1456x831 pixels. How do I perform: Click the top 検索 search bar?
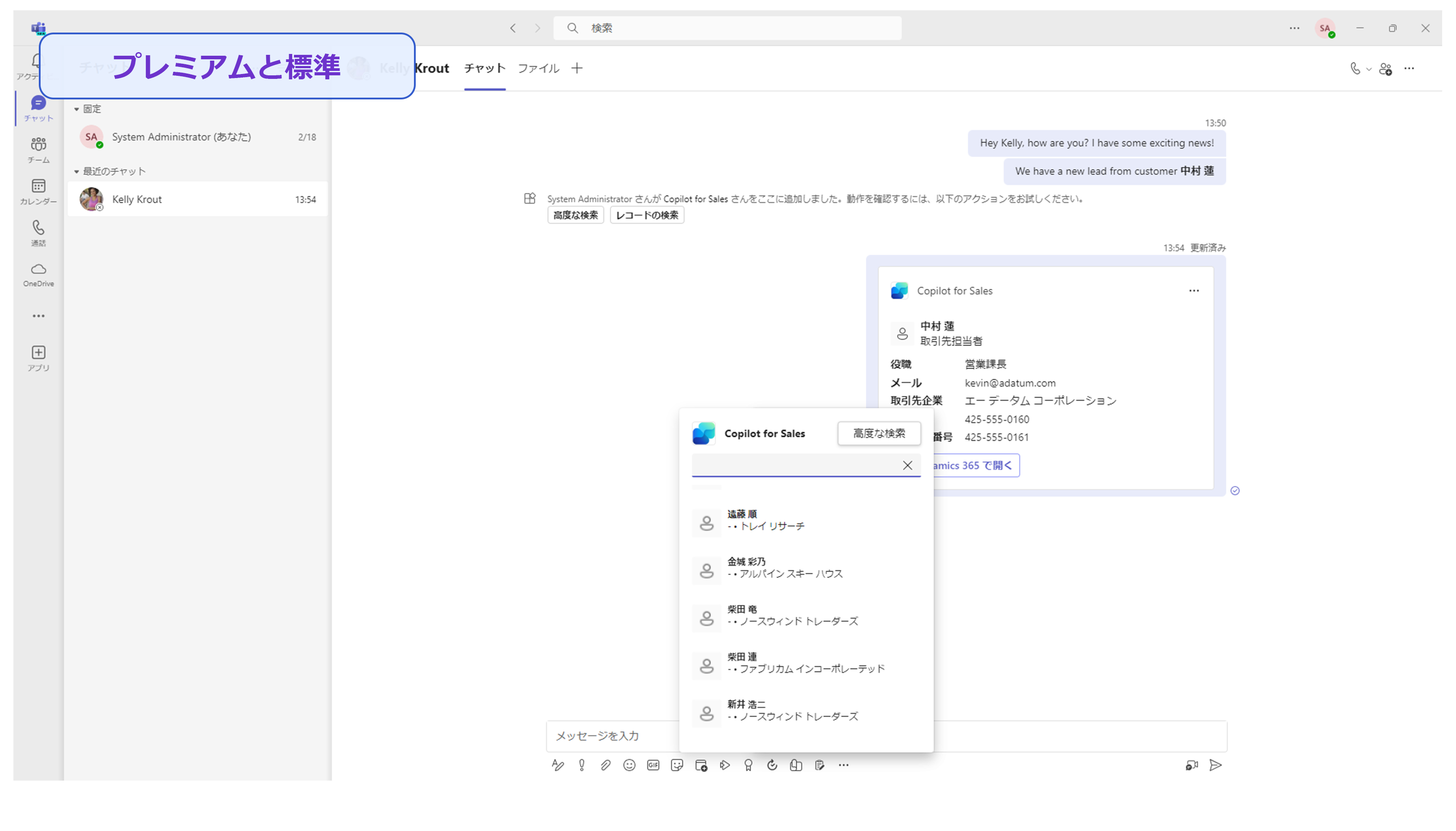click(x=727, y=28)
